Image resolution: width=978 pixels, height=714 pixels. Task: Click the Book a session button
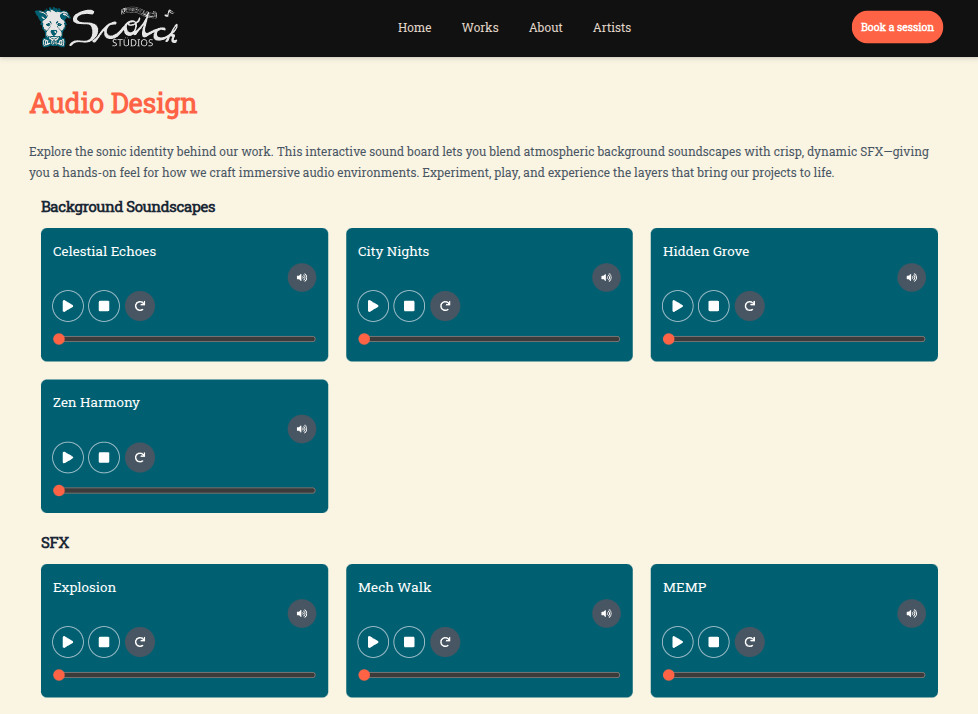coord(897,28)
